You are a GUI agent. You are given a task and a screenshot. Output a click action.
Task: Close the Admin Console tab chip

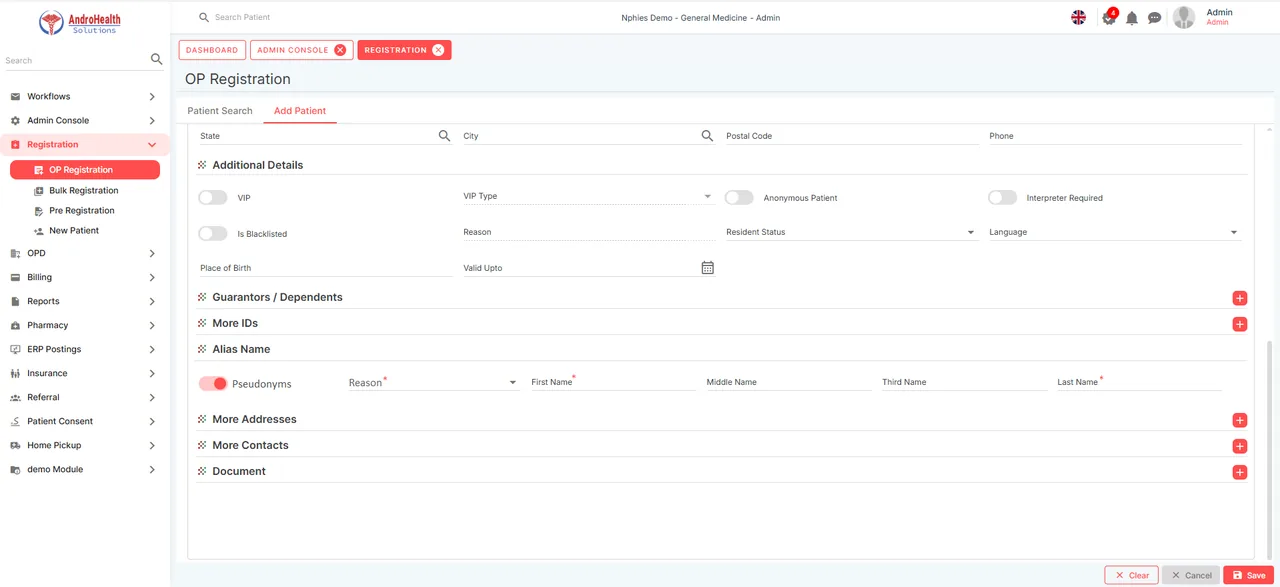pyautogui.click(x=340, y=50)
